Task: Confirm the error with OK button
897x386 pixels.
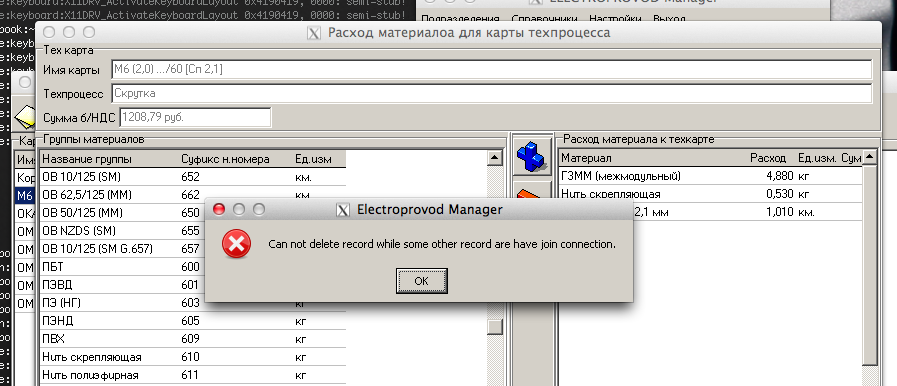Action: point(421,281)
